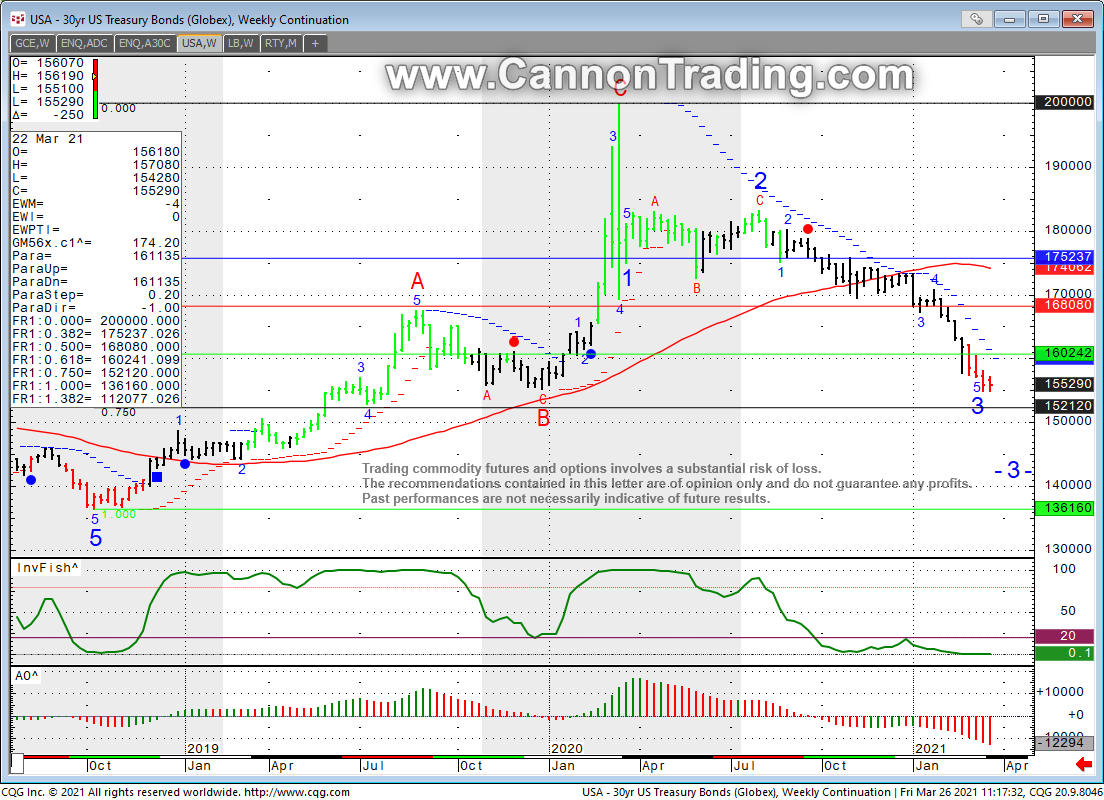Select the ENQ,A30C tab
This screenshot has width=1104, height=800.
[145, 43]
